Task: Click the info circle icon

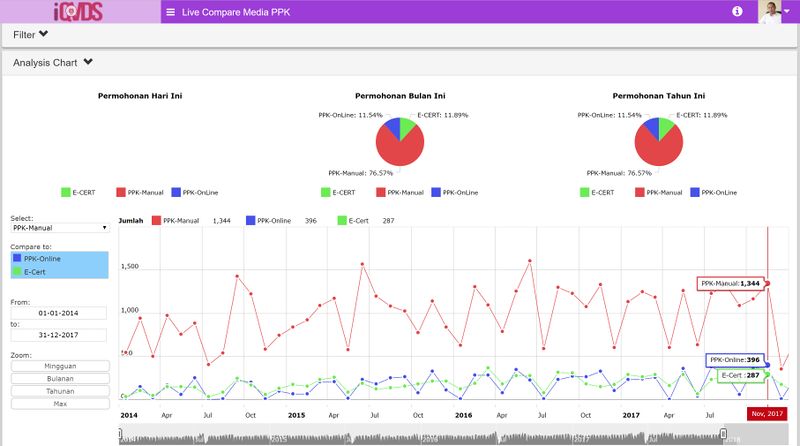Action: [737, 11]
